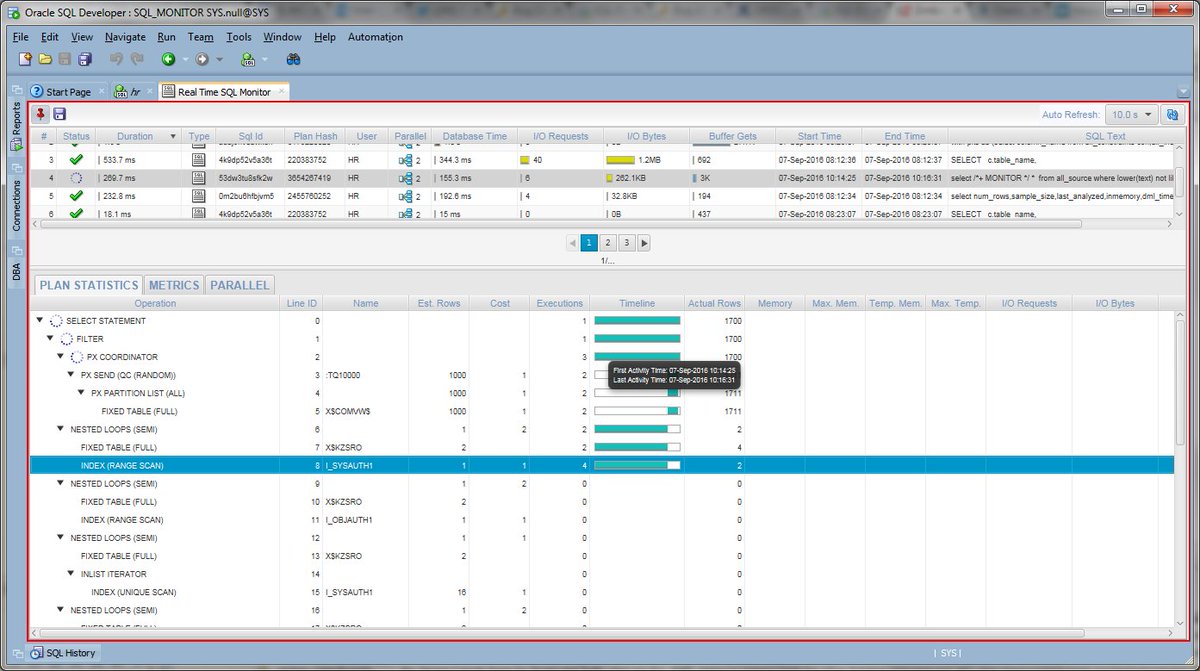Switch to the METRICS tab
This screenshot has height=671, width=1200.
tap(174, 285)
